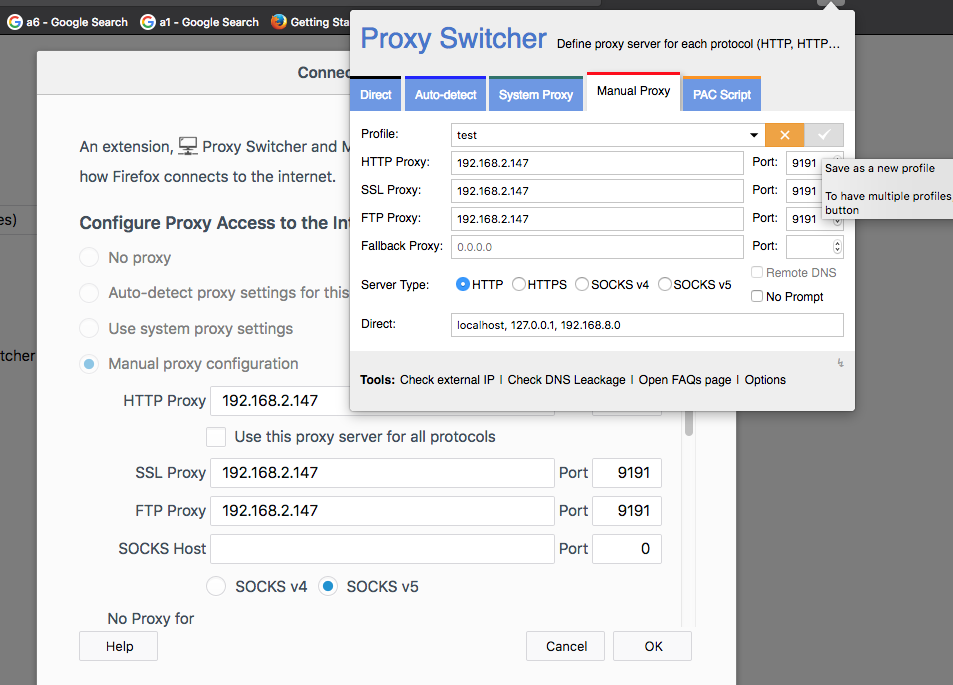Open Profile dropdown showing test

(x=607, y=135)
